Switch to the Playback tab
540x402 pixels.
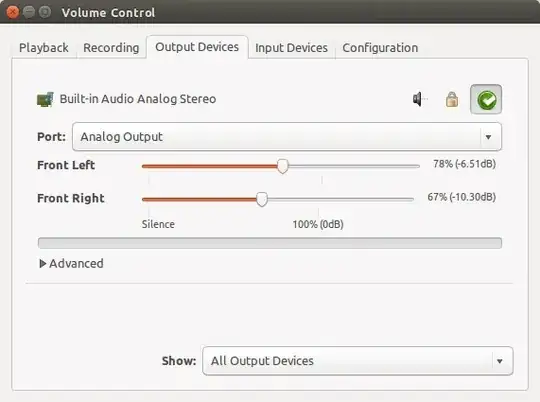[44, 48]
